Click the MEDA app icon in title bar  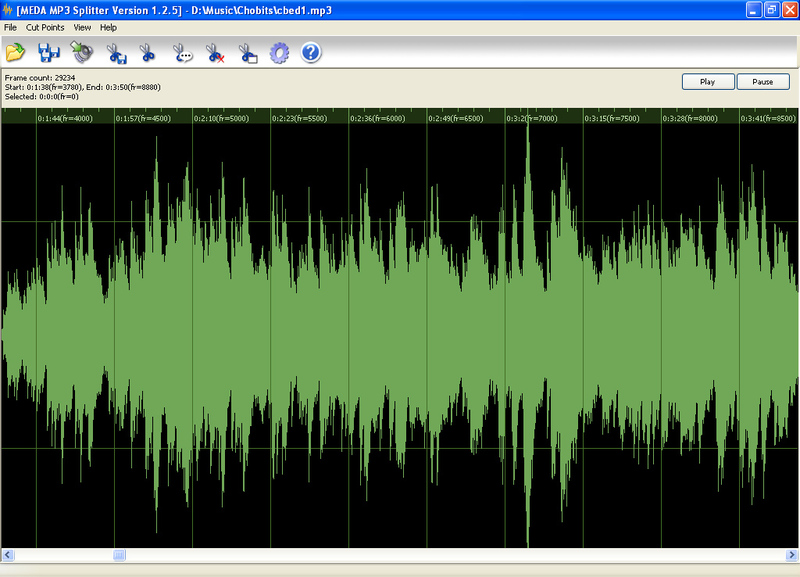(7, 10)
